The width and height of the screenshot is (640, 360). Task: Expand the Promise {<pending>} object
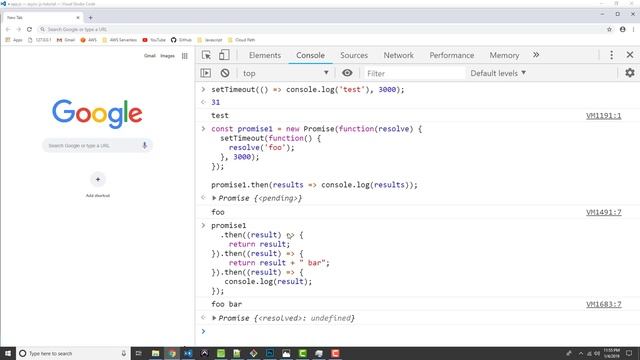tap(214, 198)
